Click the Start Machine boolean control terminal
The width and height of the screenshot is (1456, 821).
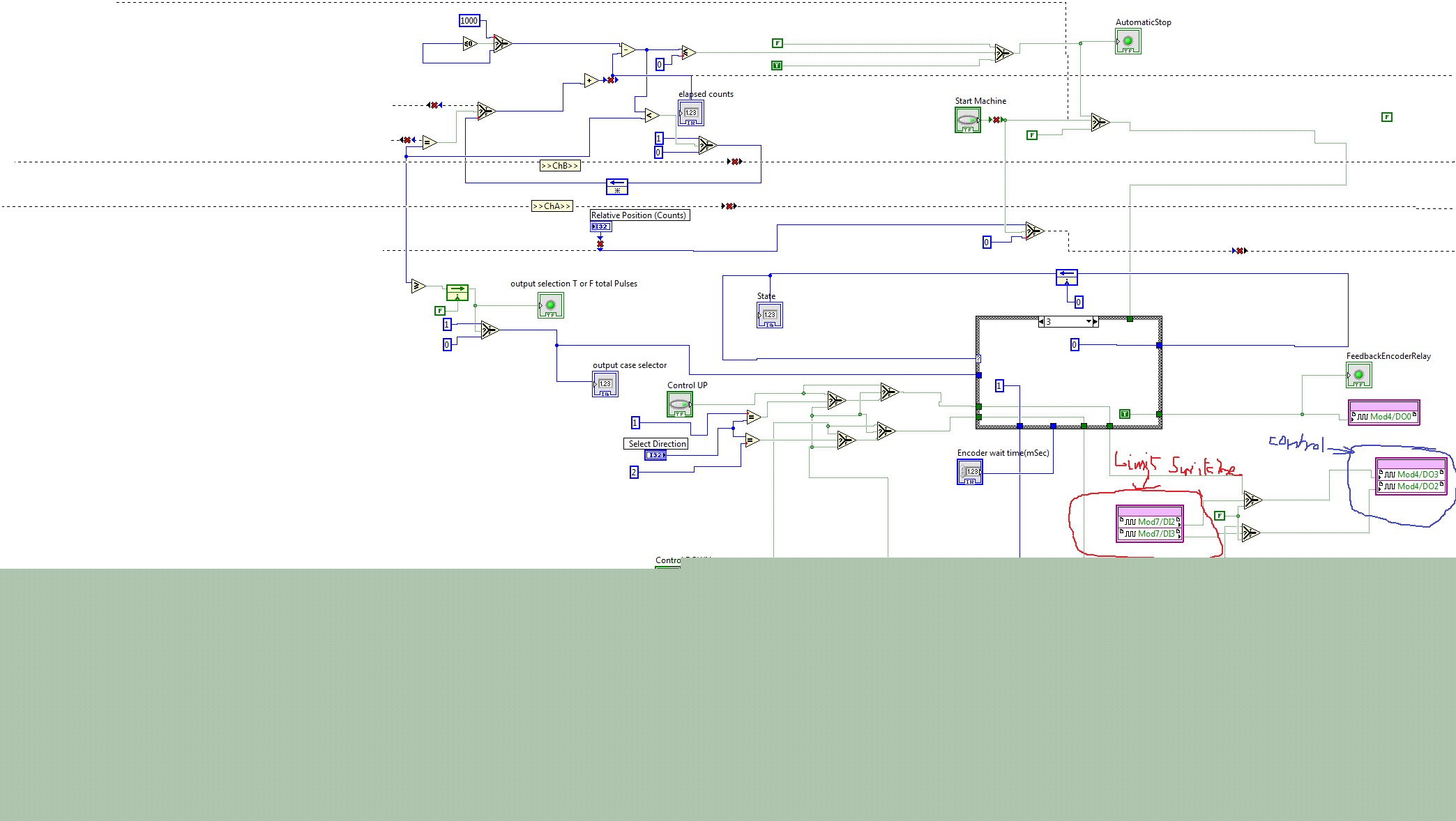click(967, 120)
